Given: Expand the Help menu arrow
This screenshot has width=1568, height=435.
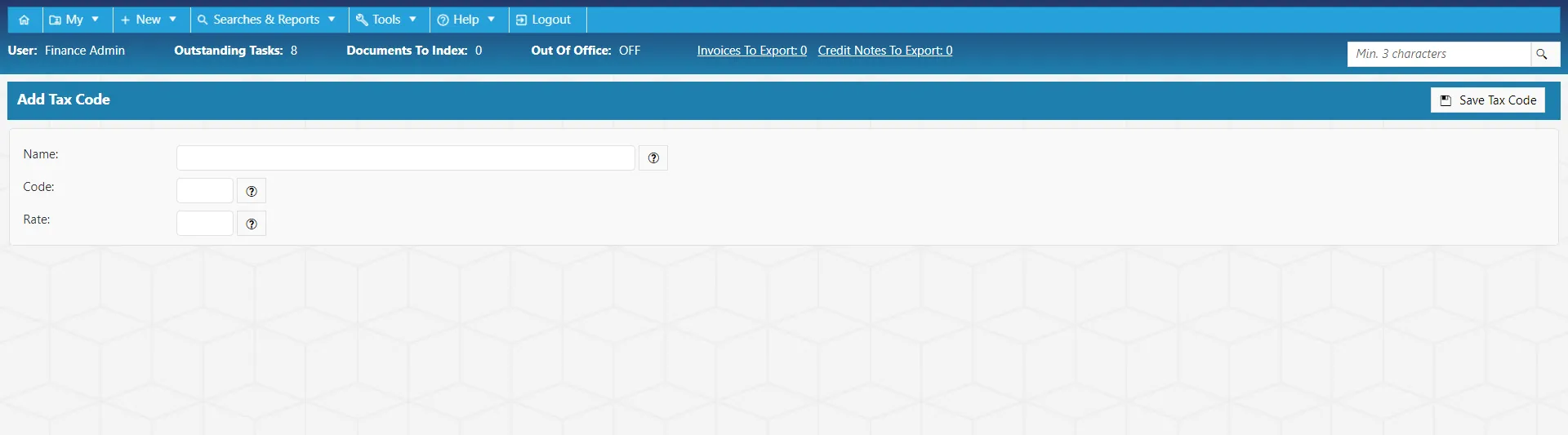Looking at the screenshot, I should (491, 20).
